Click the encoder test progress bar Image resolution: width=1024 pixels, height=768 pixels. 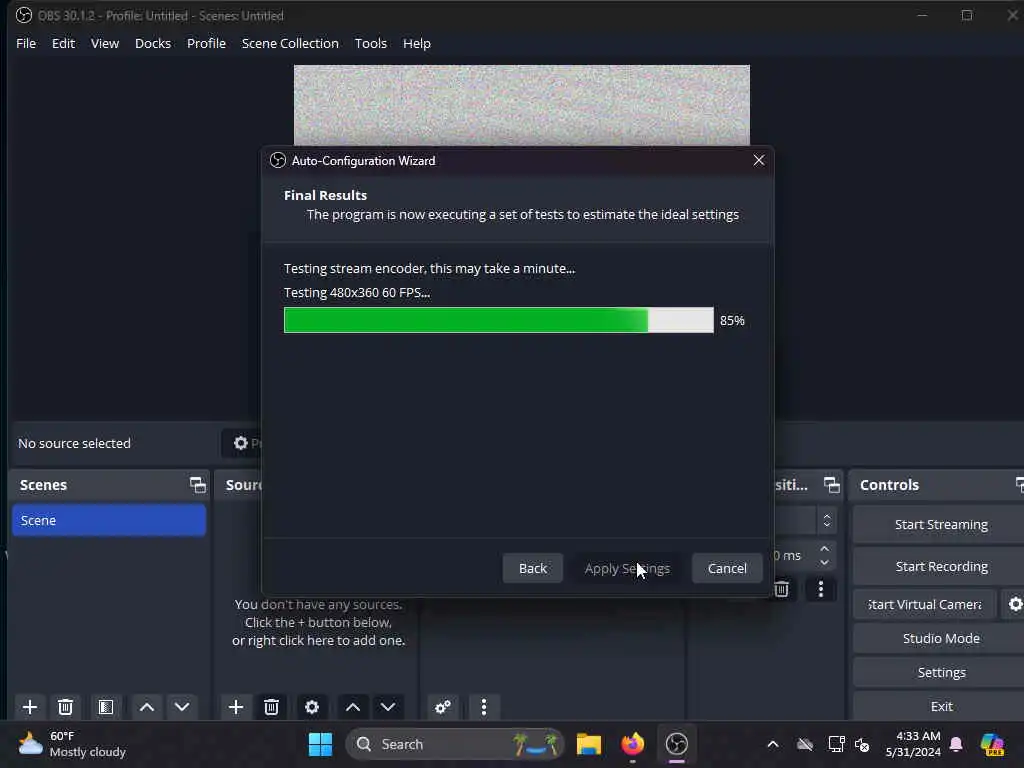click(x=499, y=320)
